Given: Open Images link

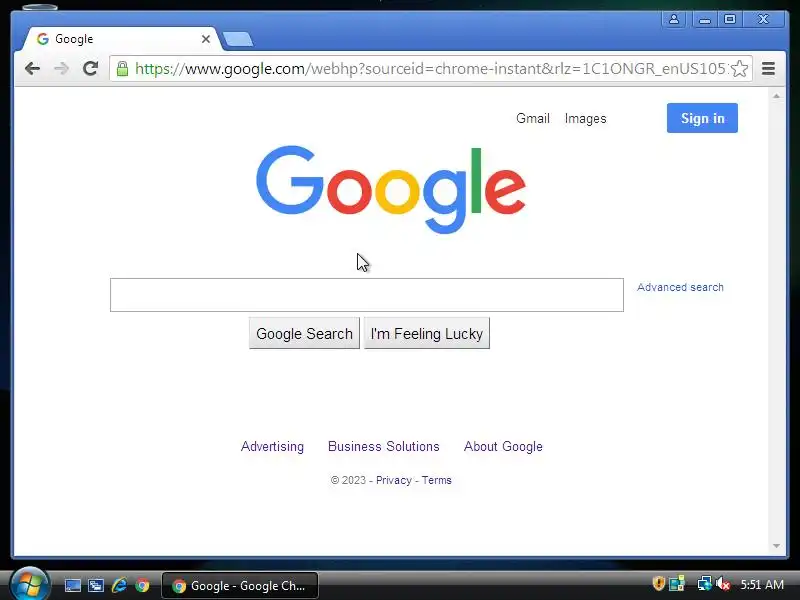Looking at the screenshot, I should click(x=585, y=118).
